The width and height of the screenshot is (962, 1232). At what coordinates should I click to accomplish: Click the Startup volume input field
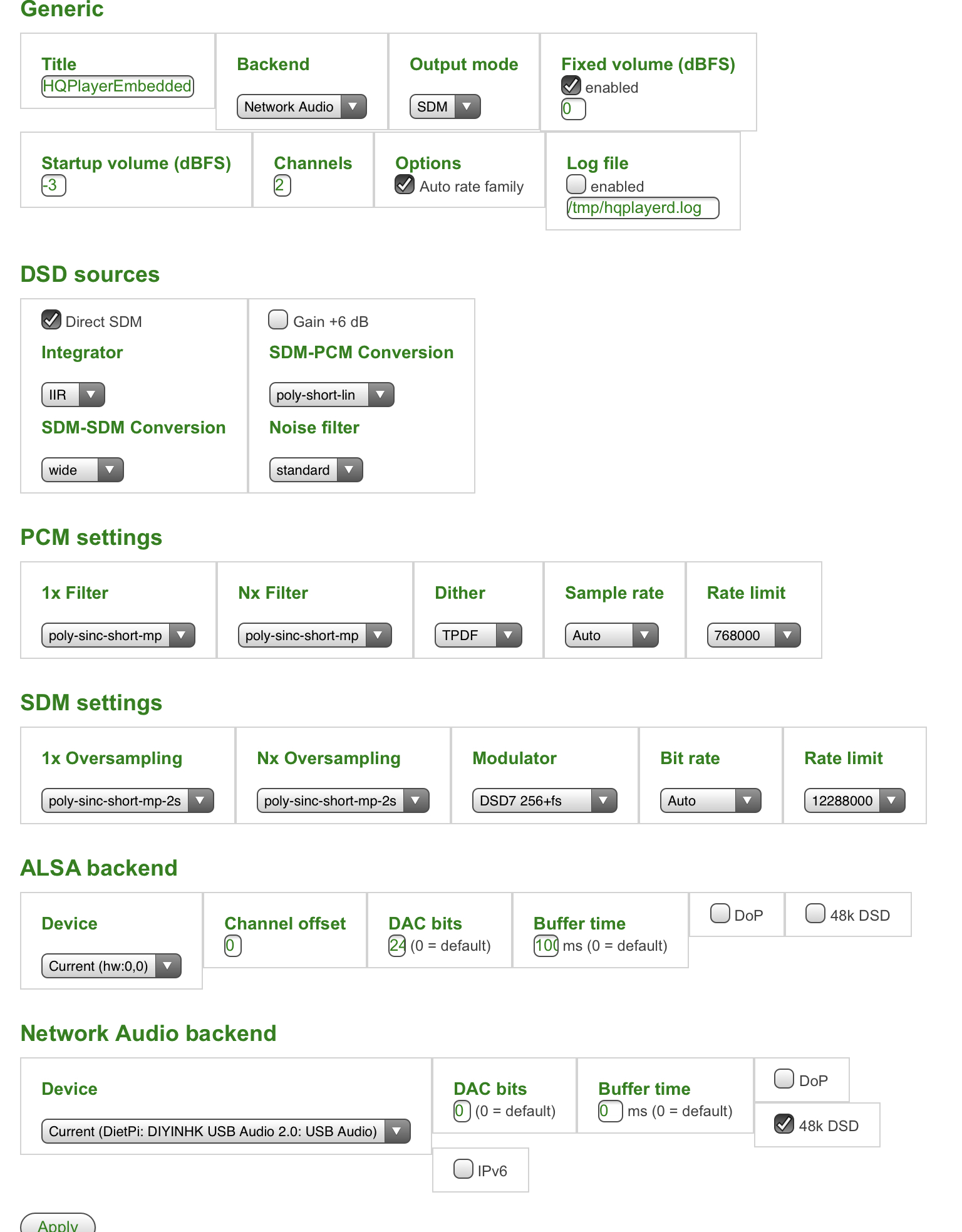(54, 185)
